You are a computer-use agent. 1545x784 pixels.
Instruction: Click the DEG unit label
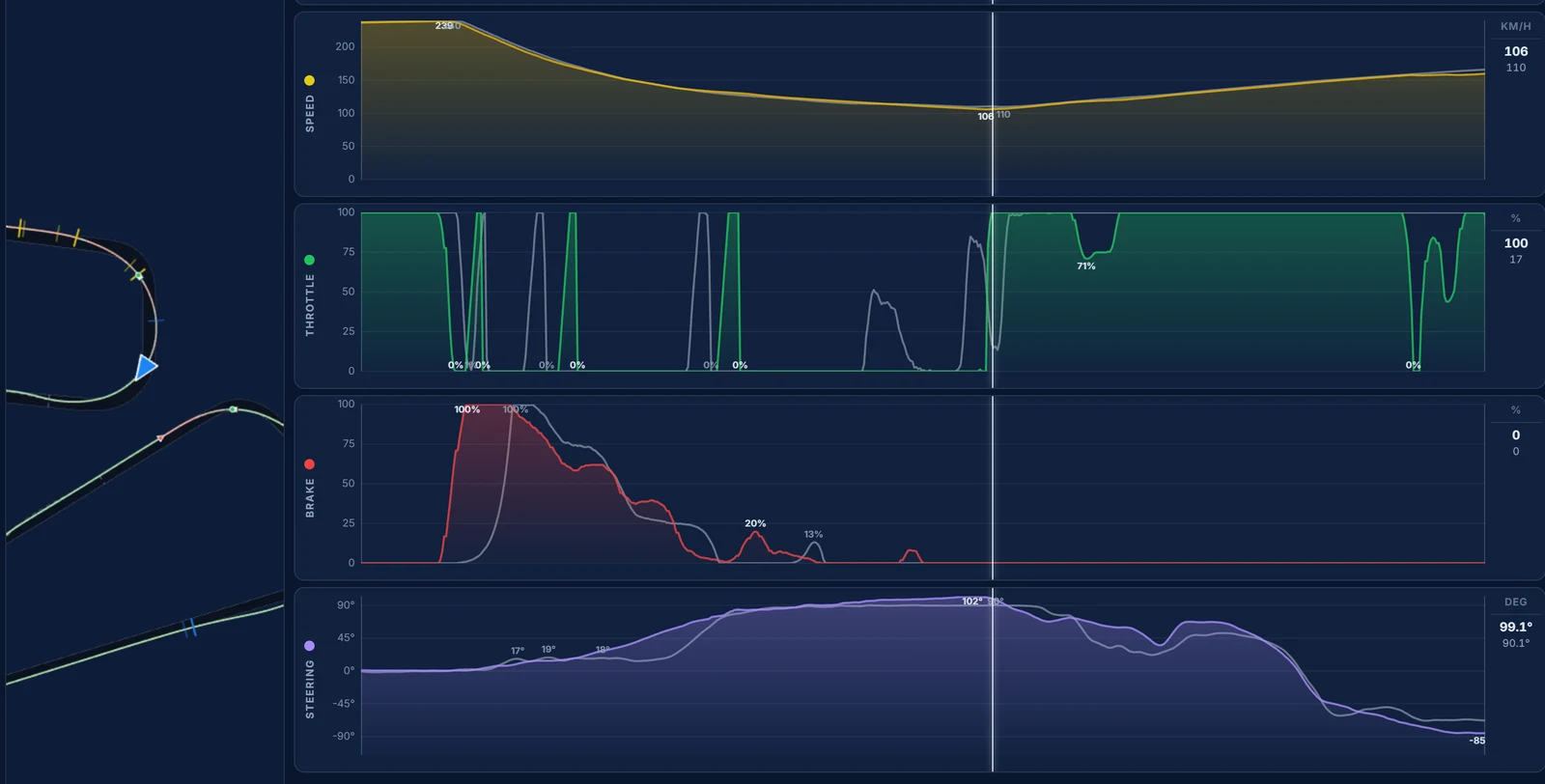[1515, 602]
